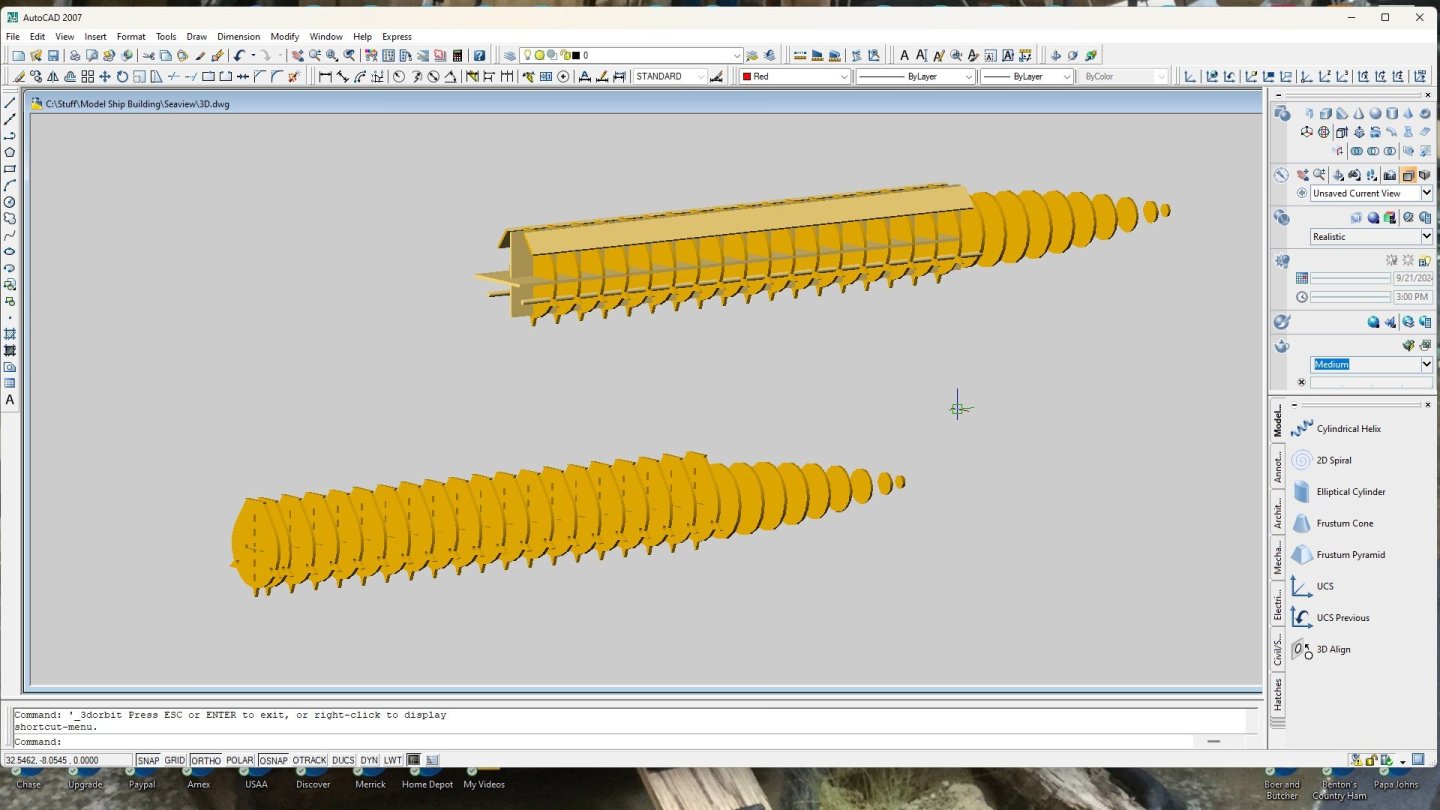Toggle SNAP mode in status bar
1440x810 pixels.
pos(148,761)
